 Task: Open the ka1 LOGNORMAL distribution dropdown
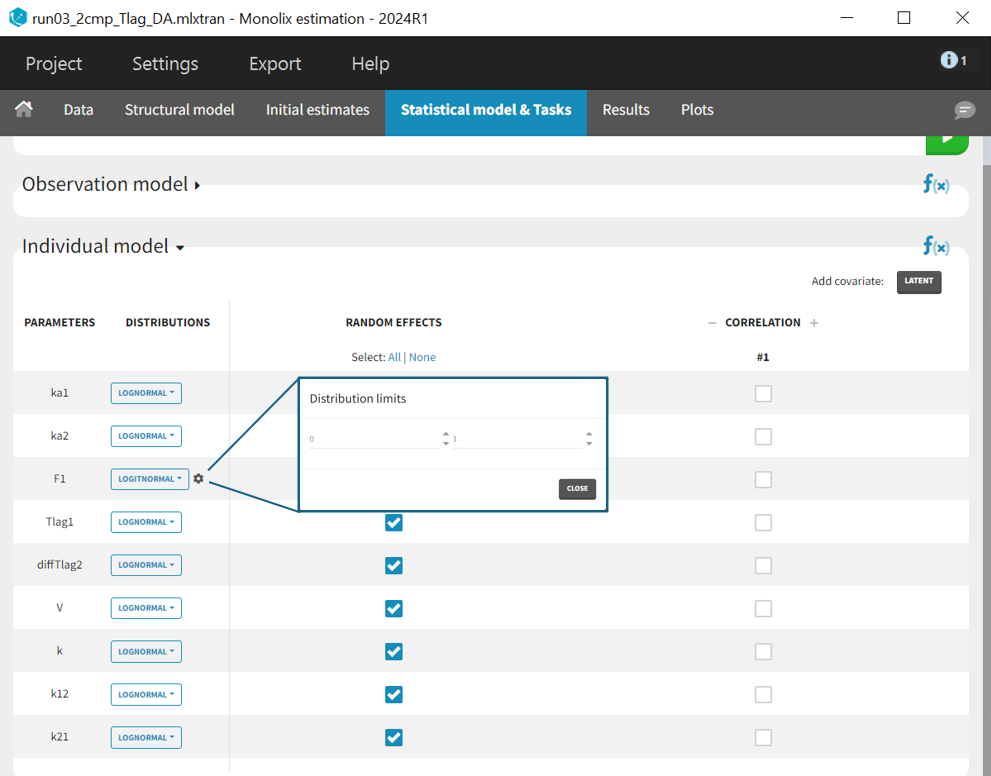point(146,393)
